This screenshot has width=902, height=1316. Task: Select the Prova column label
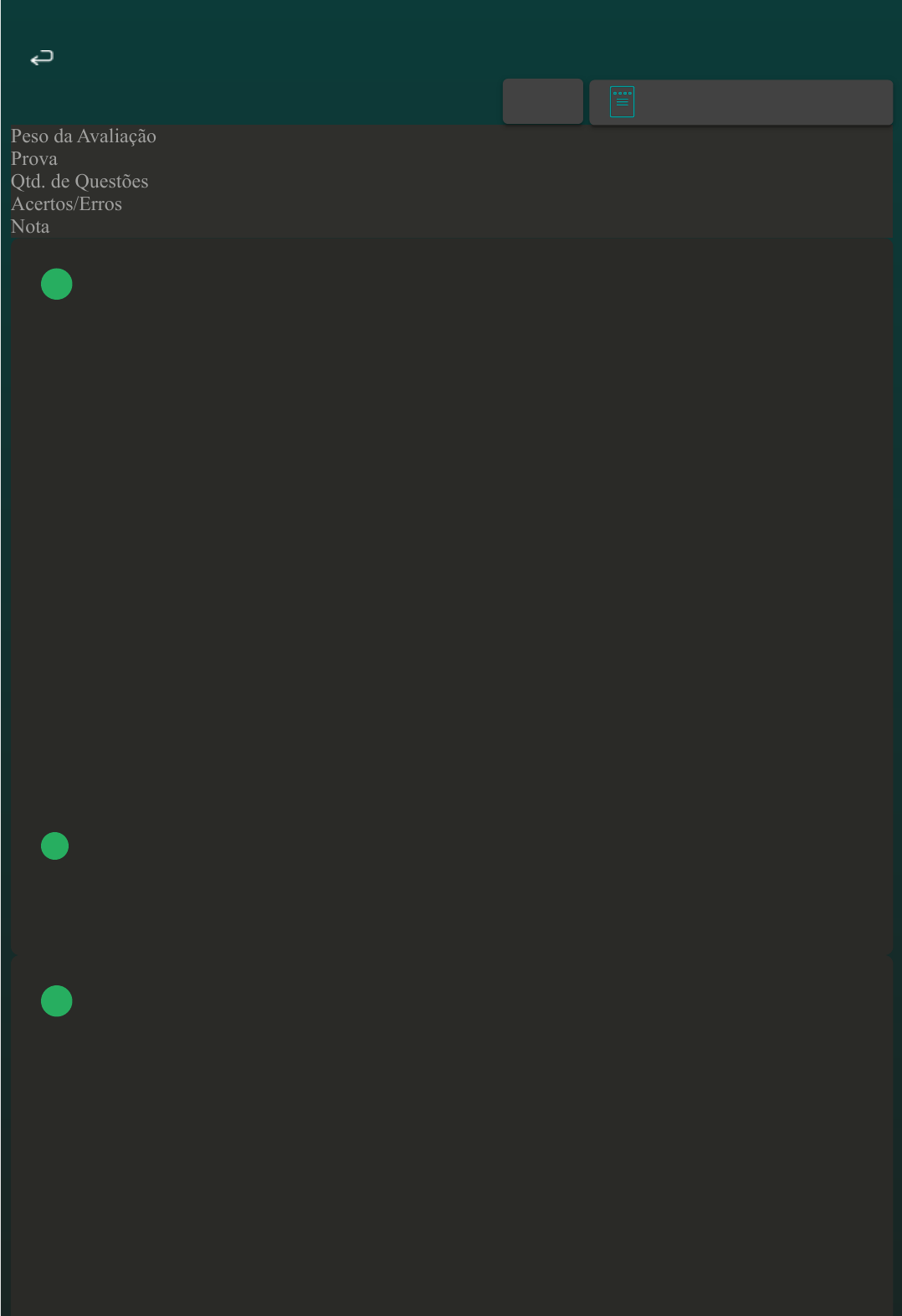click(34, 159)
